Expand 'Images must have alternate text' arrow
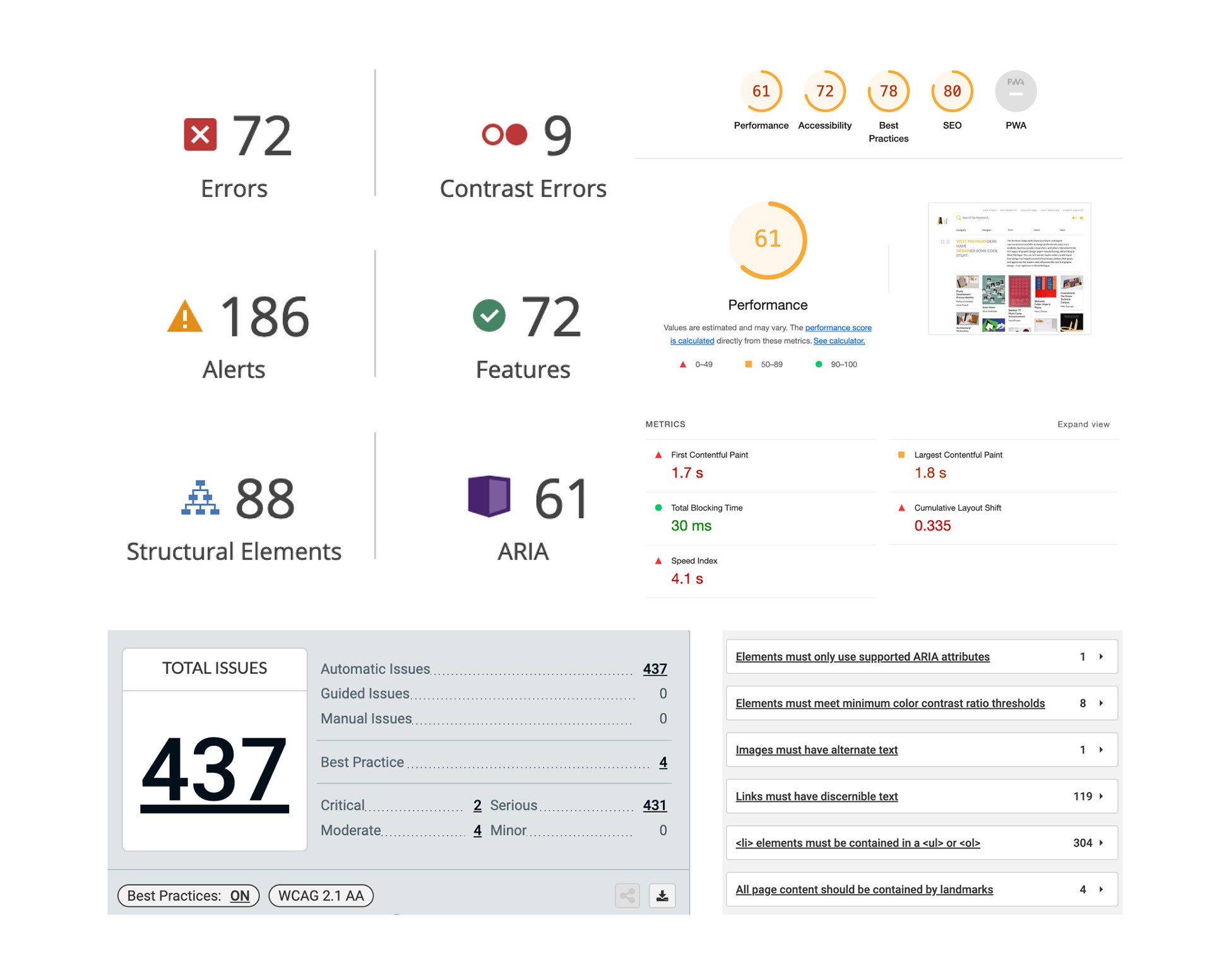Viewport: 1212px width, 980px height. click(x=1101, y=750)
